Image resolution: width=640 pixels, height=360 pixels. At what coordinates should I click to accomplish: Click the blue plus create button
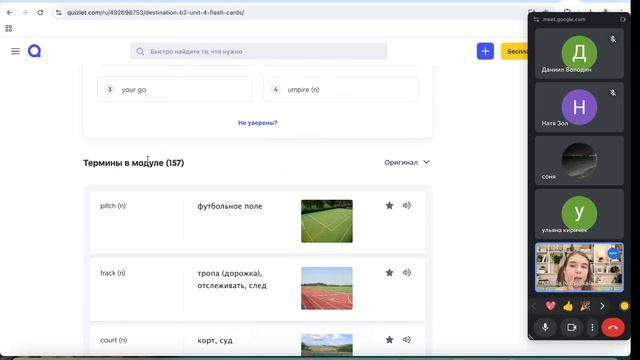tap(485, 51)
